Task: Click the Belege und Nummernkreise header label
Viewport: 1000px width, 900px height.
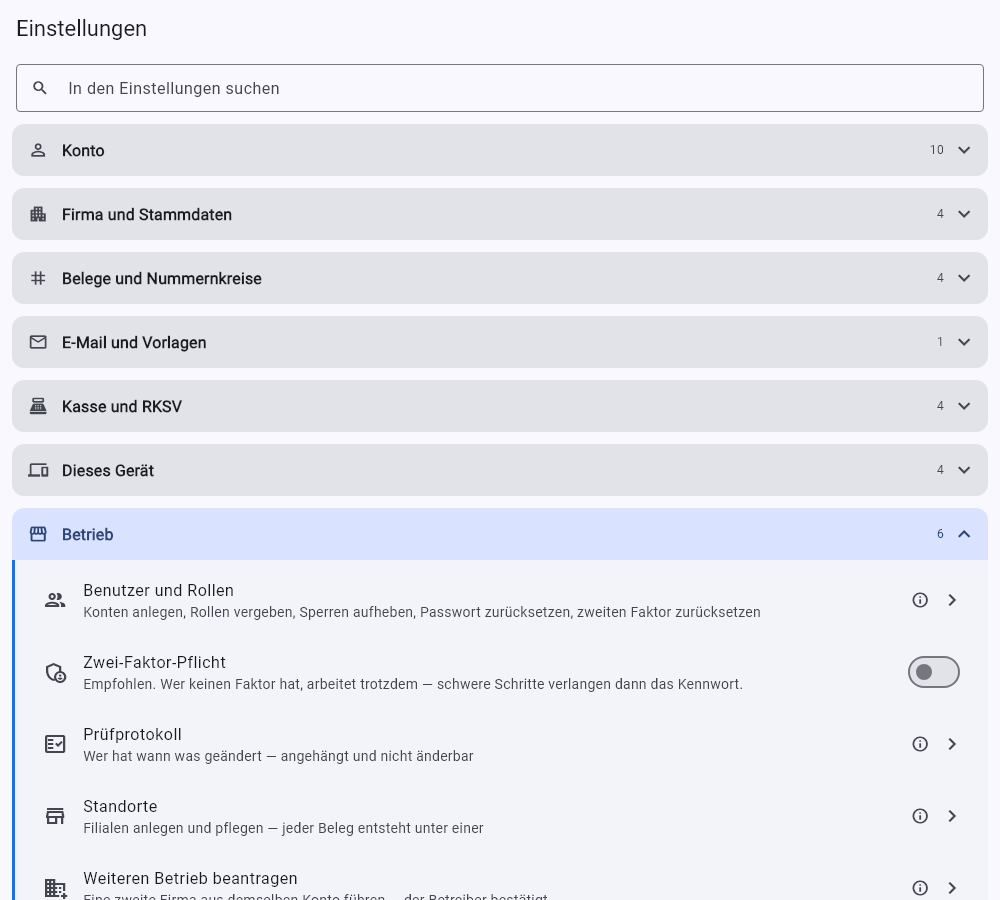Action: [161, 279]
